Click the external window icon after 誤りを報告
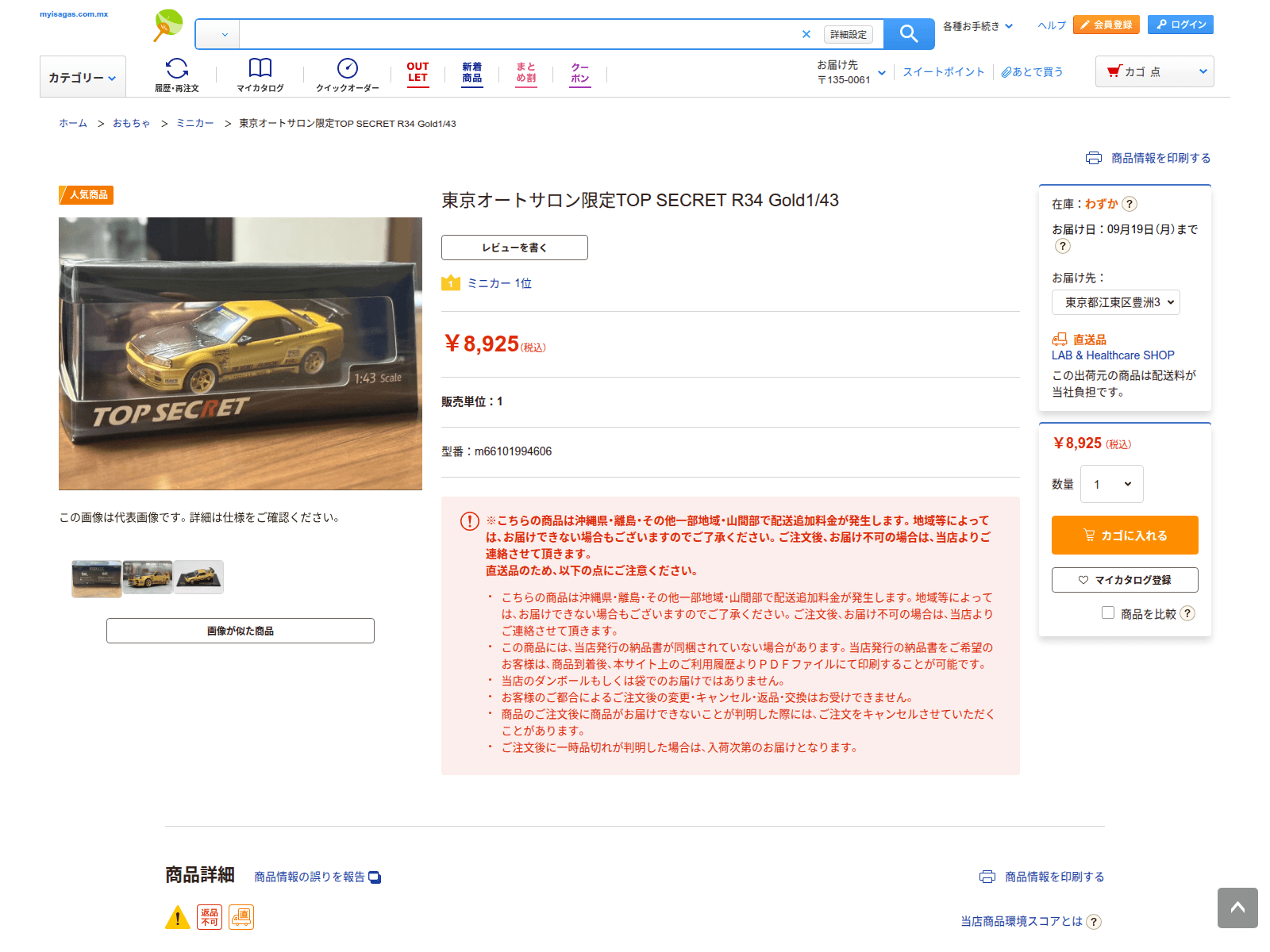 [x=375, y=877]
